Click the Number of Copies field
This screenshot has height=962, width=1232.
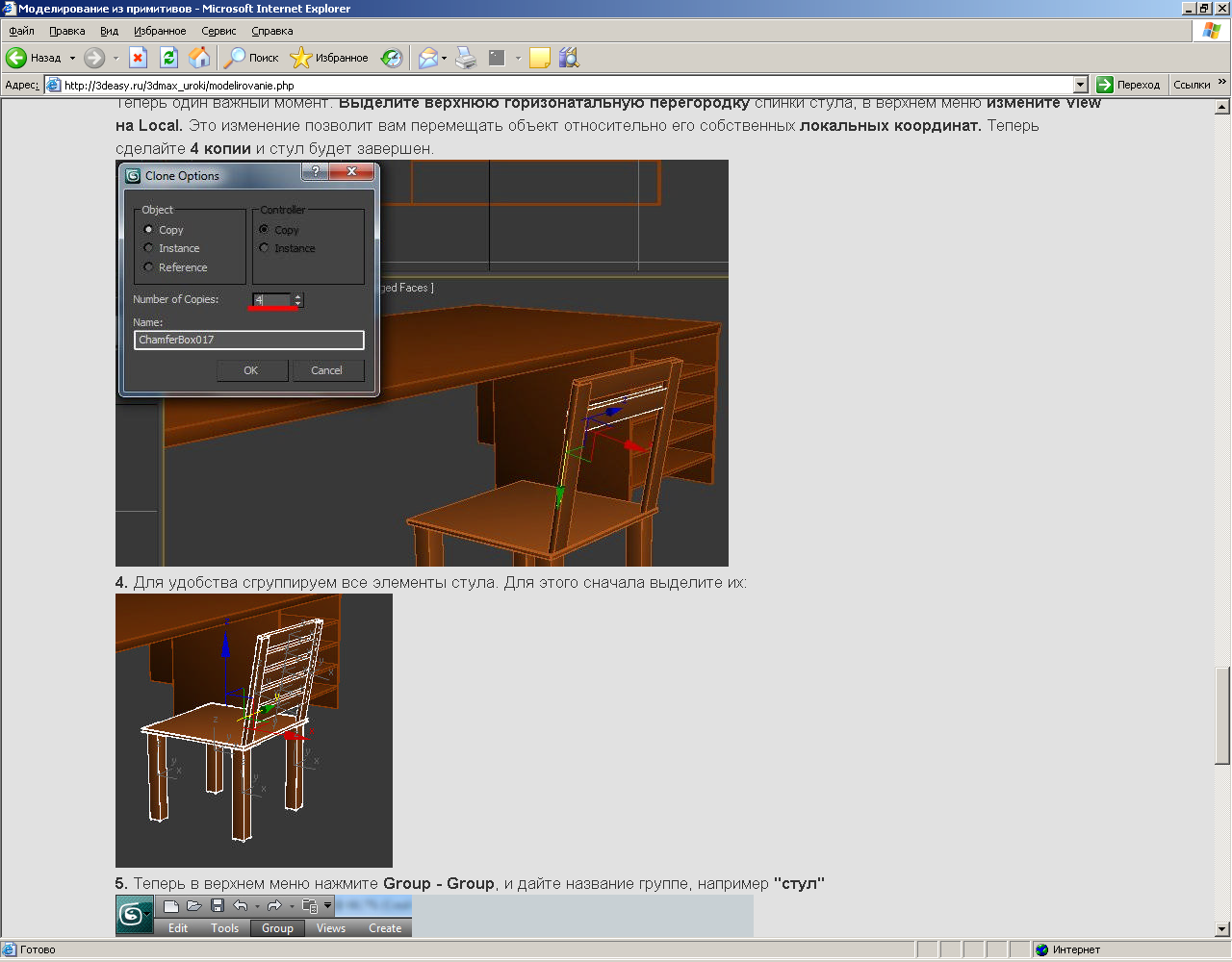[271, 300]
